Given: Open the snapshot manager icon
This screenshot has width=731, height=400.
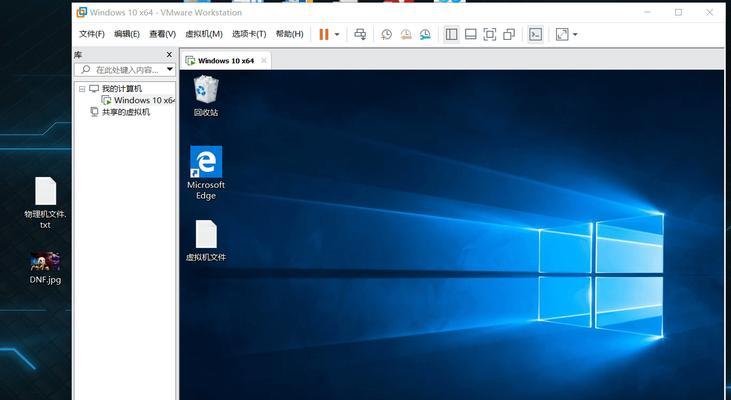Looking at the screenshot, I should click(425, 34).
